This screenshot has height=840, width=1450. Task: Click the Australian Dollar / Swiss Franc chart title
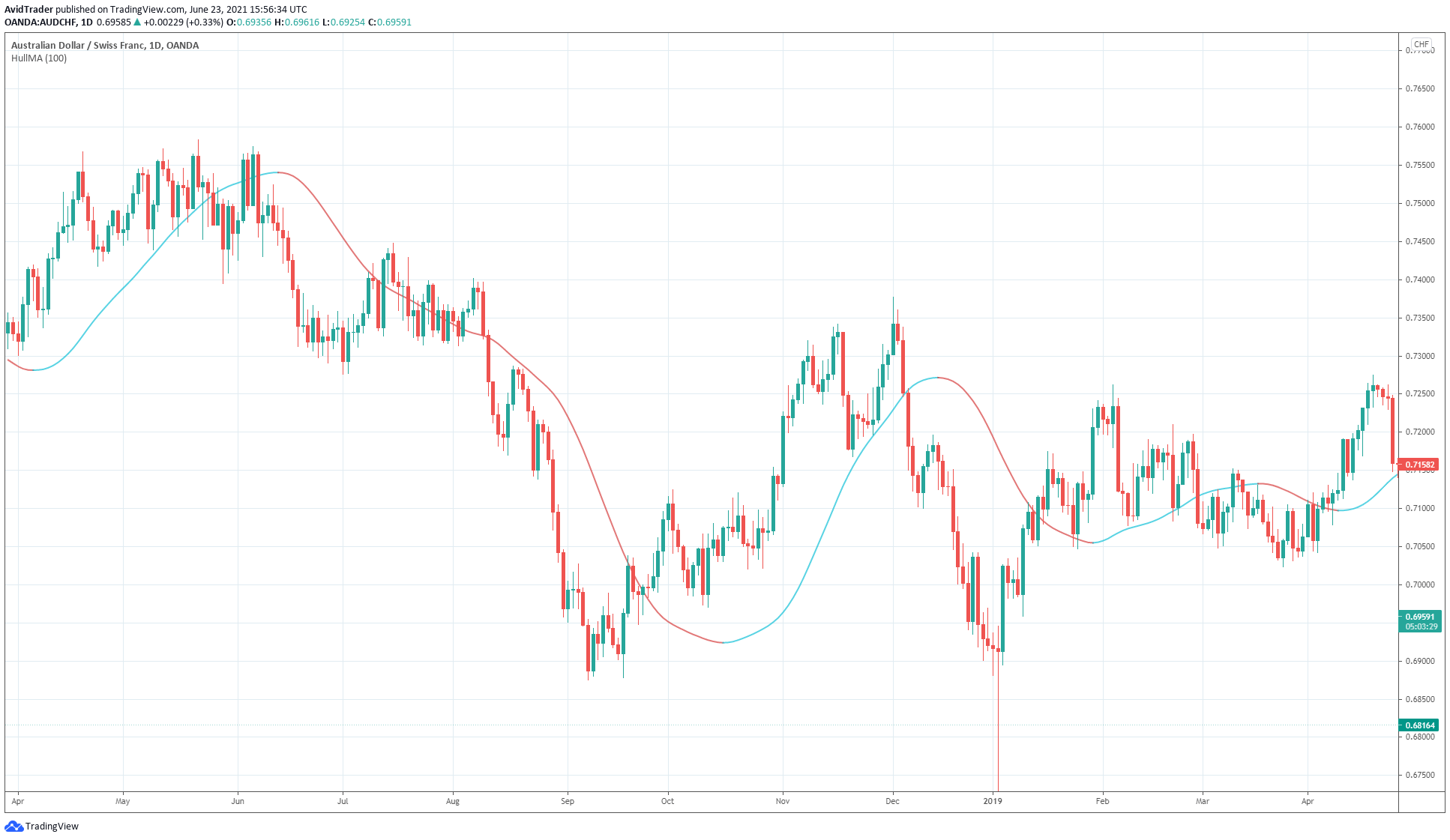105,46
